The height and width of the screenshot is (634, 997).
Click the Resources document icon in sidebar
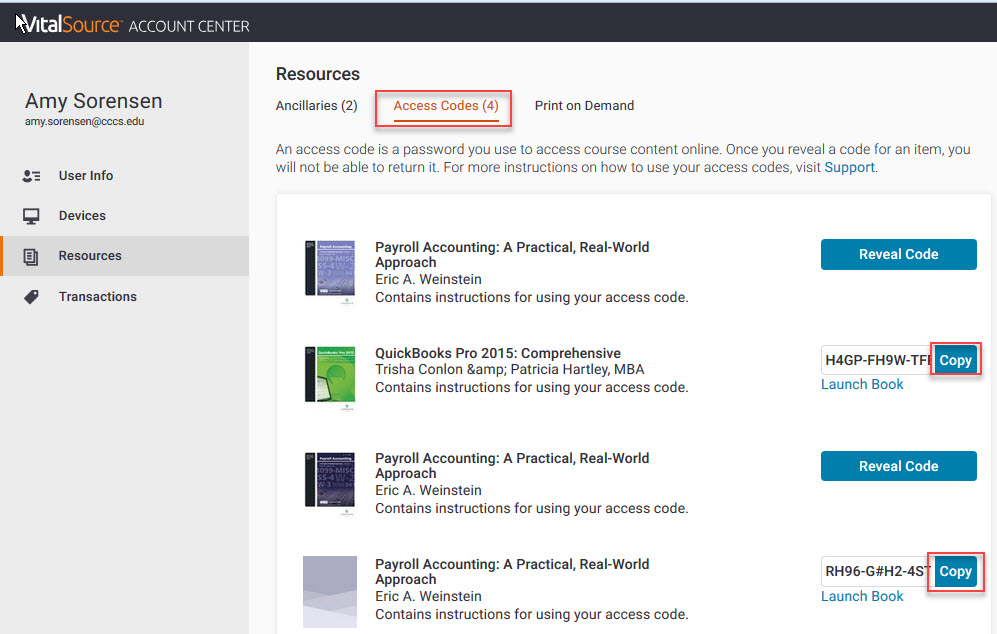click(x=31, y=256)
